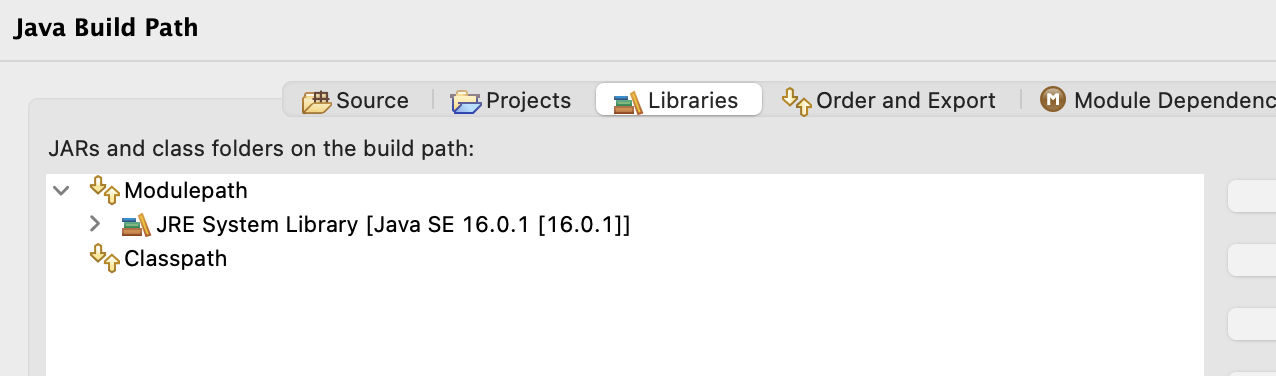
Task: Click the Module Dependencies M icon
Action: (x=1052, y=100)
